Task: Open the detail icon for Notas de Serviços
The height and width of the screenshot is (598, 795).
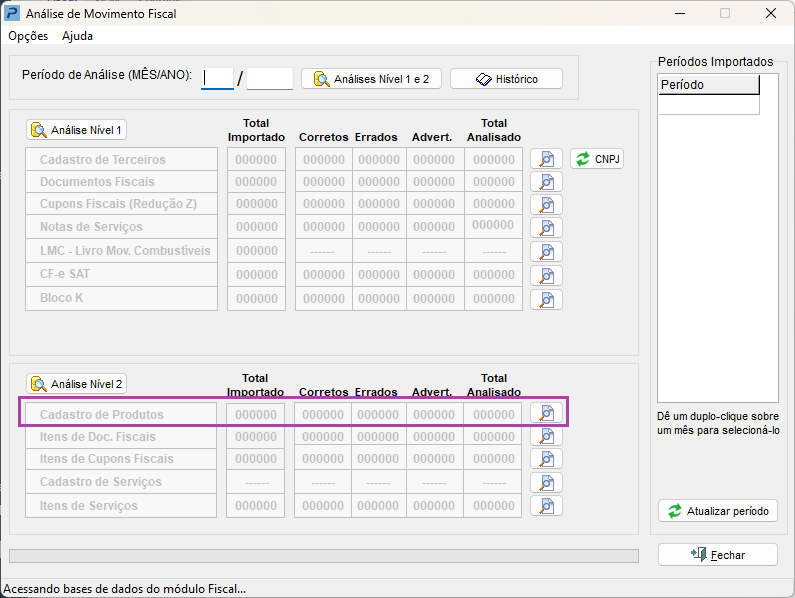Action: pyautogui.click(x=546, y=228)
